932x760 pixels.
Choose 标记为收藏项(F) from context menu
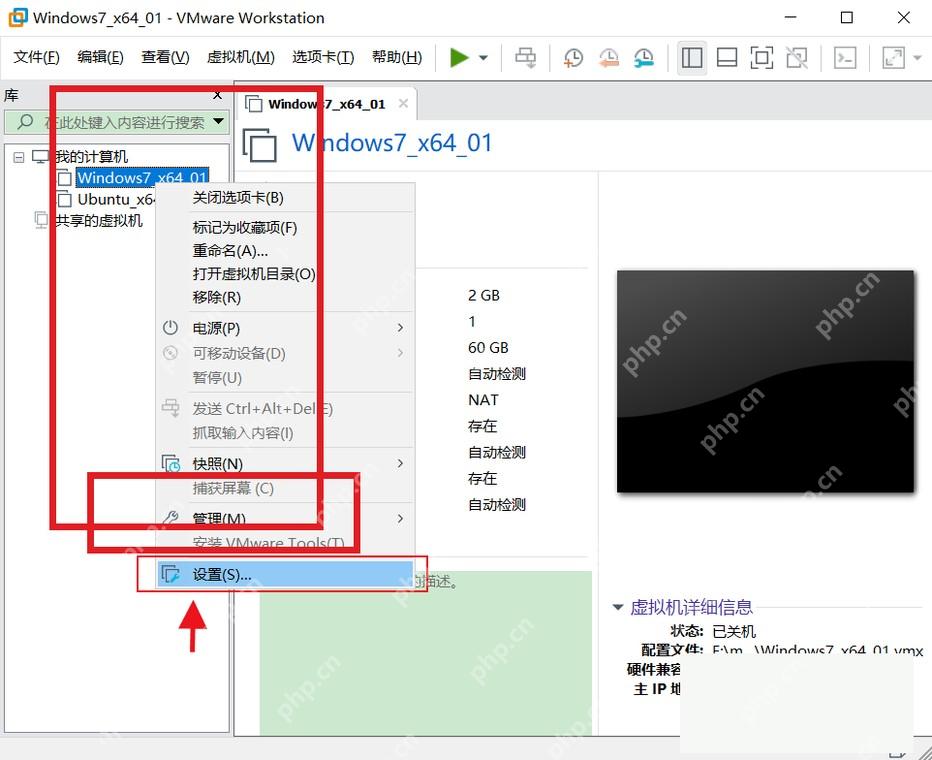point(285,228)
